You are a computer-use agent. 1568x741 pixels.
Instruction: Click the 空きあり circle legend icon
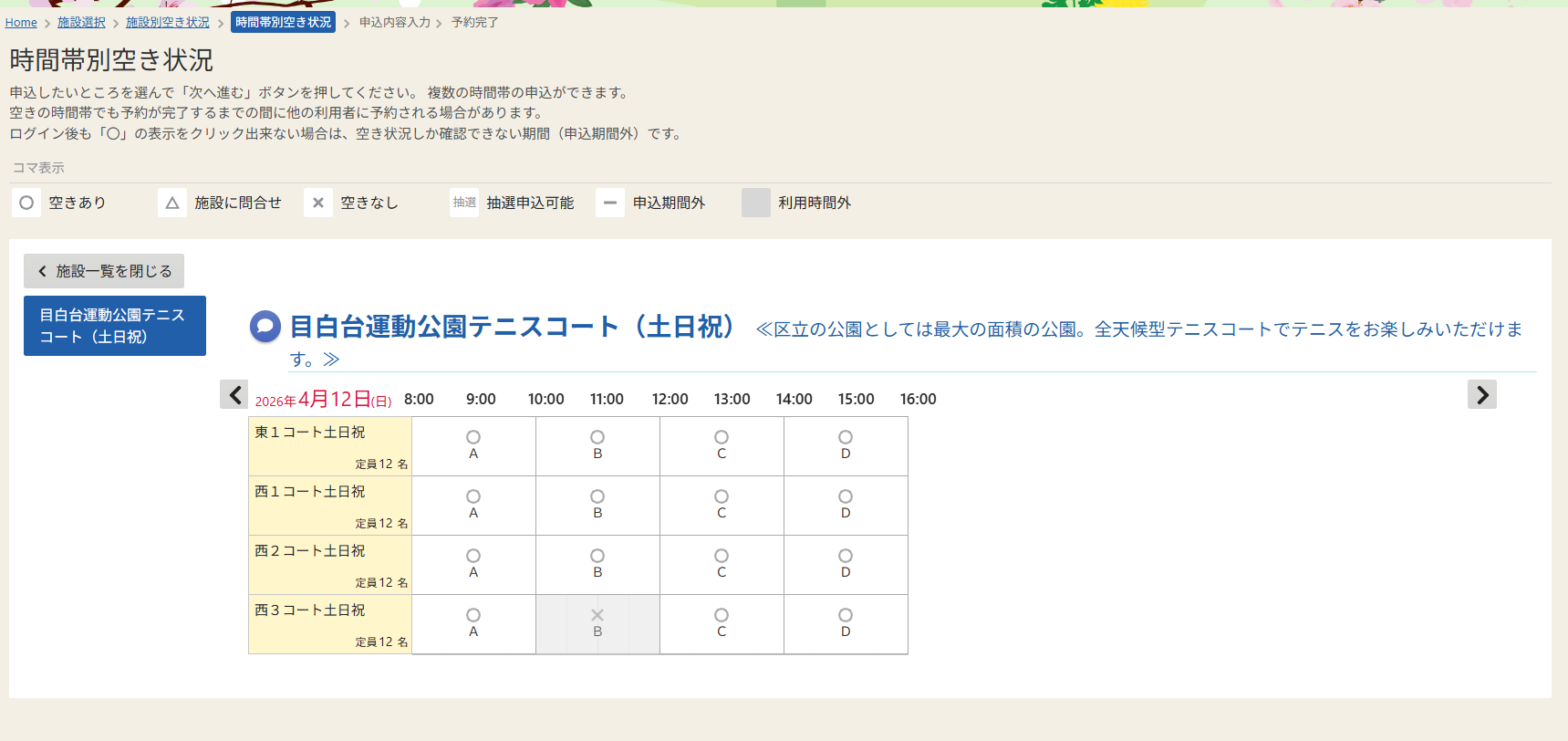coord(27,203)
